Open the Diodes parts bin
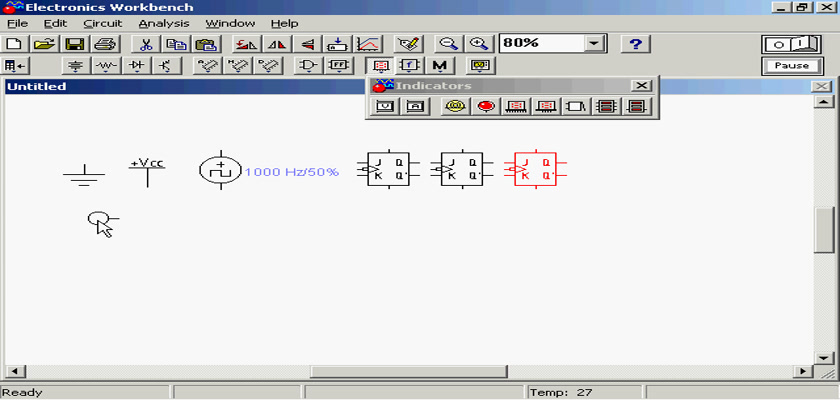Screen dimensions: 840x400 [x=136, y=66]
